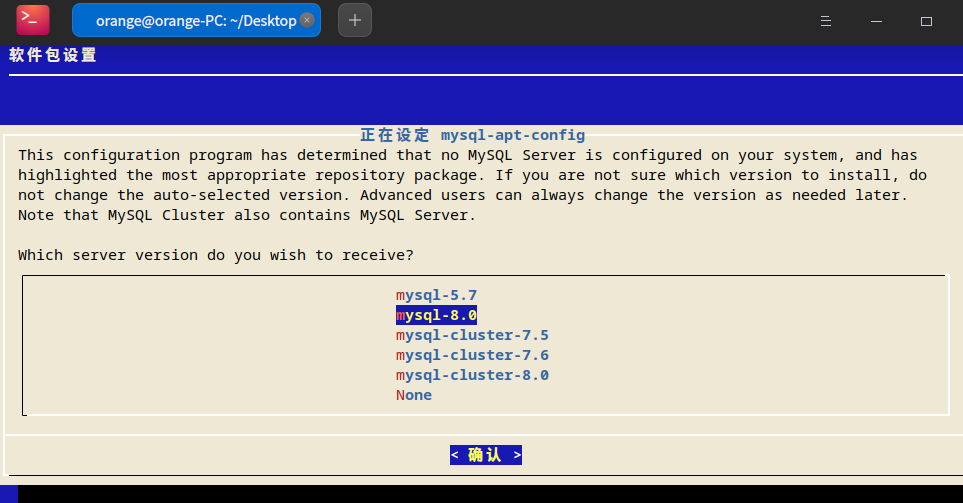Click the 软件包设置 header text
The image size is (963, 503).
pyautogui.click(x=53, y=55)
